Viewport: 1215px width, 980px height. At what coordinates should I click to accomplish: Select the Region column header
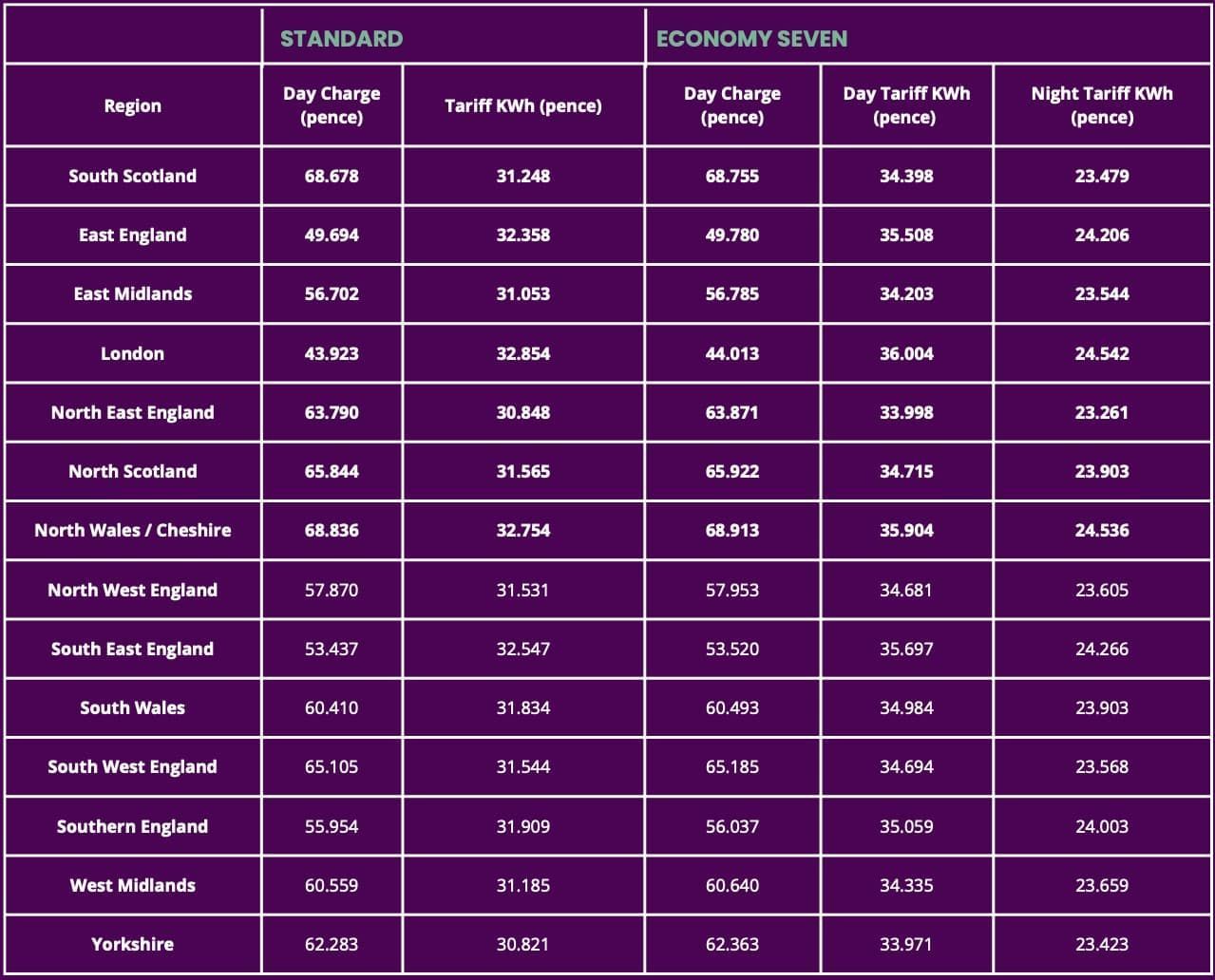(x=132, y=105)
